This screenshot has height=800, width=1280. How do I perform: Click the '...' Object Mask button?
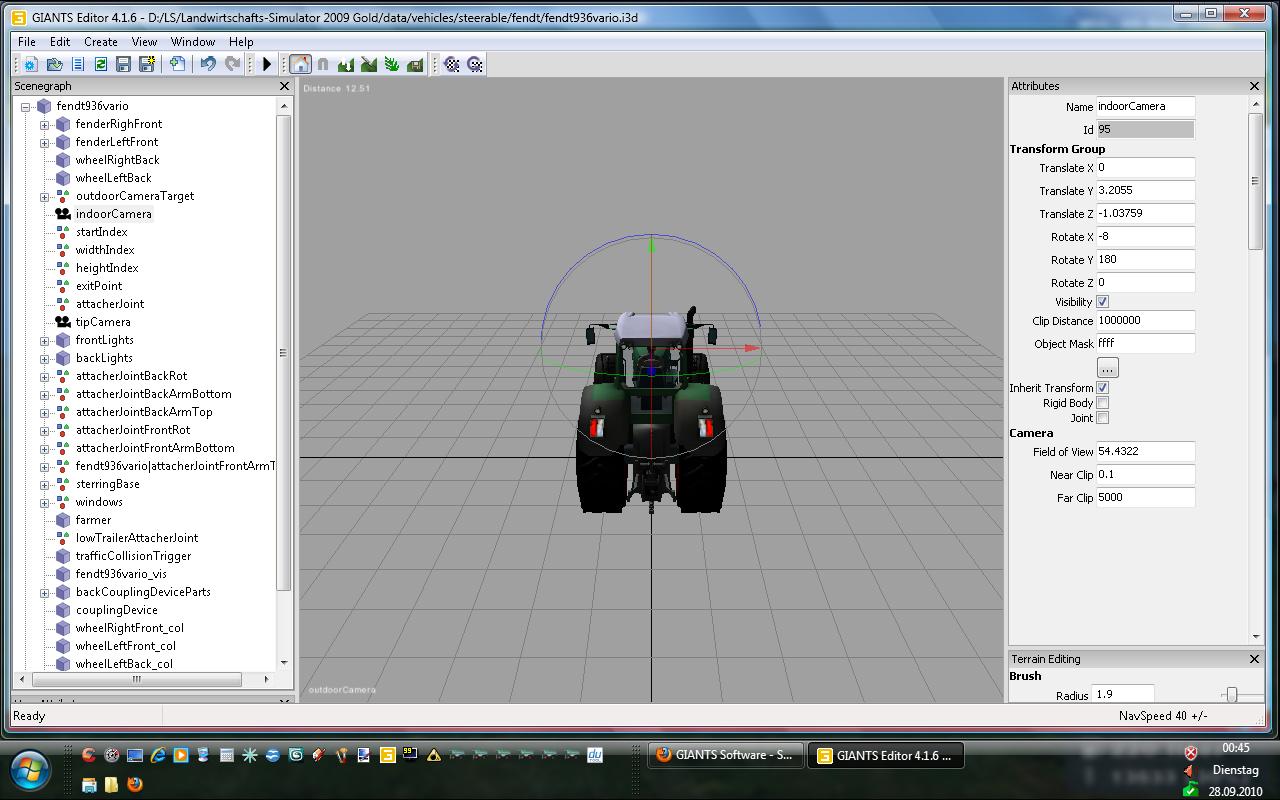[1107, 368]
